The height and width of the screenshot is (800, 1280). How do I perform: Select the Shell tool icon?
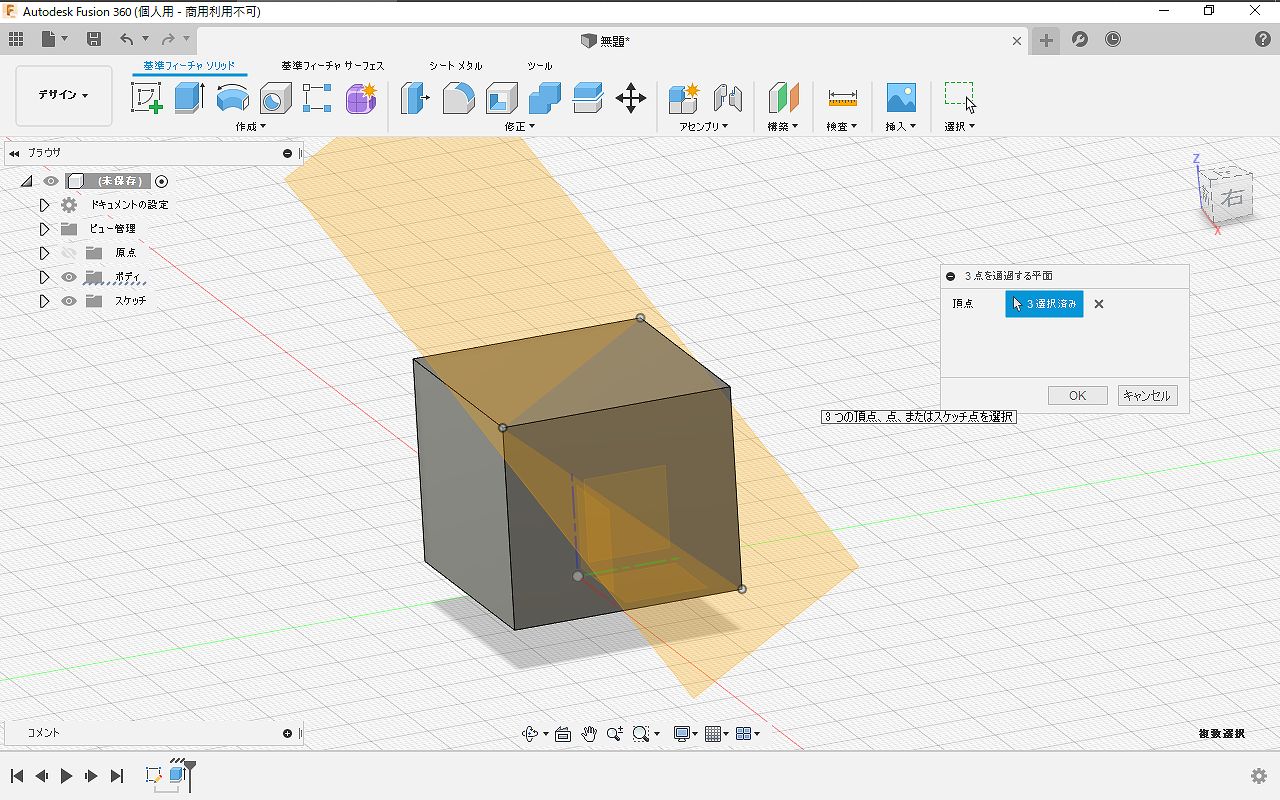coord(501,98)
